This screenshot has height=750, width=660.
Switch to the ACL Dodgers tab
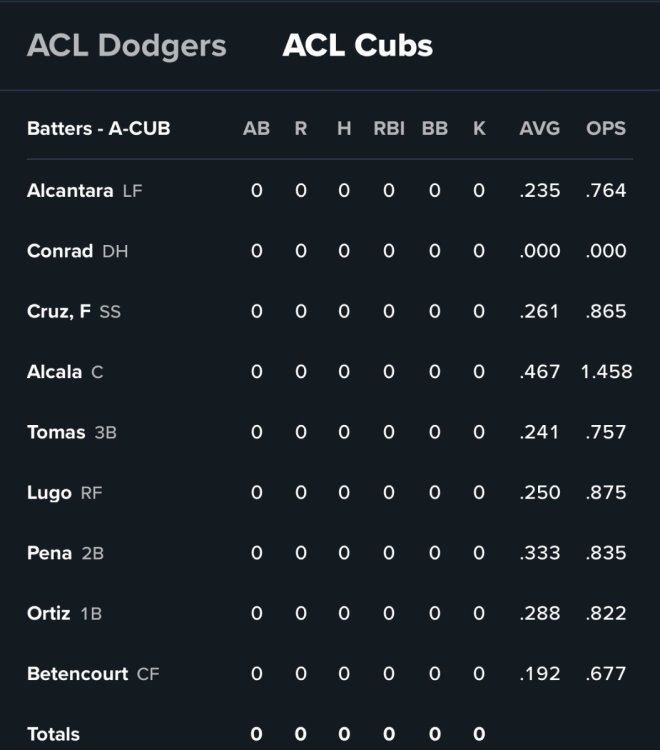coord(127,46)
